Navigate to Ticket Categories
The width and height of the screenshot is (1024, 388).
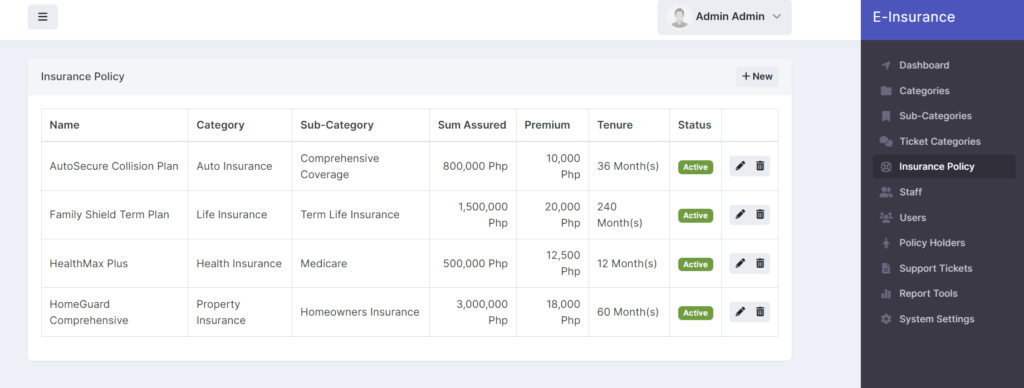pyautogui.click(x=944, y=141)
